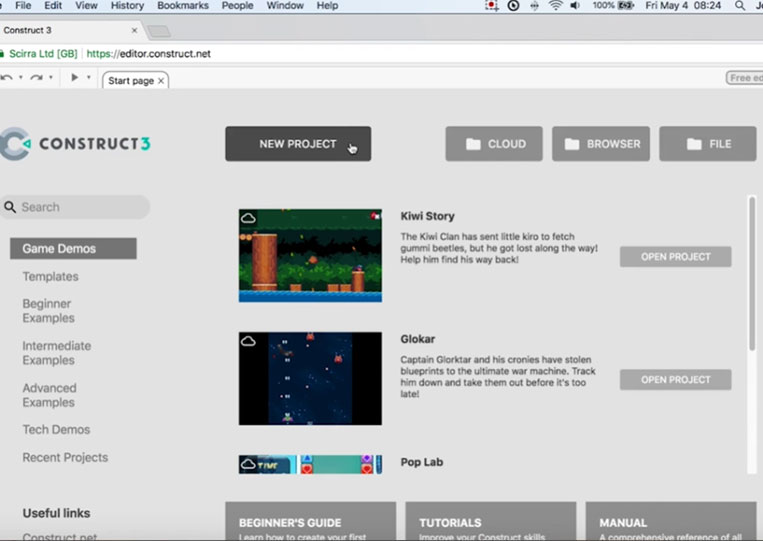Click the folder icon on BROWSER button

pos(572,144)
